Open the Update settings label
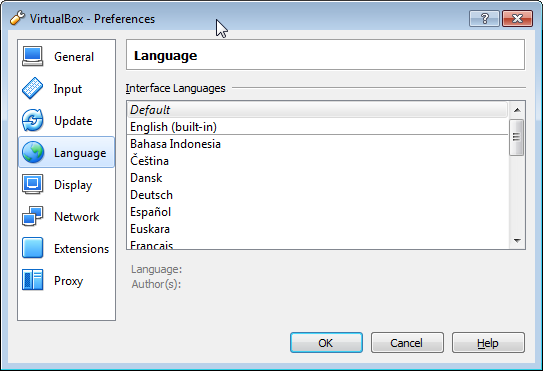Image resolution: width=543 pixels, height=371 pixels. click(x=73, y=121)
